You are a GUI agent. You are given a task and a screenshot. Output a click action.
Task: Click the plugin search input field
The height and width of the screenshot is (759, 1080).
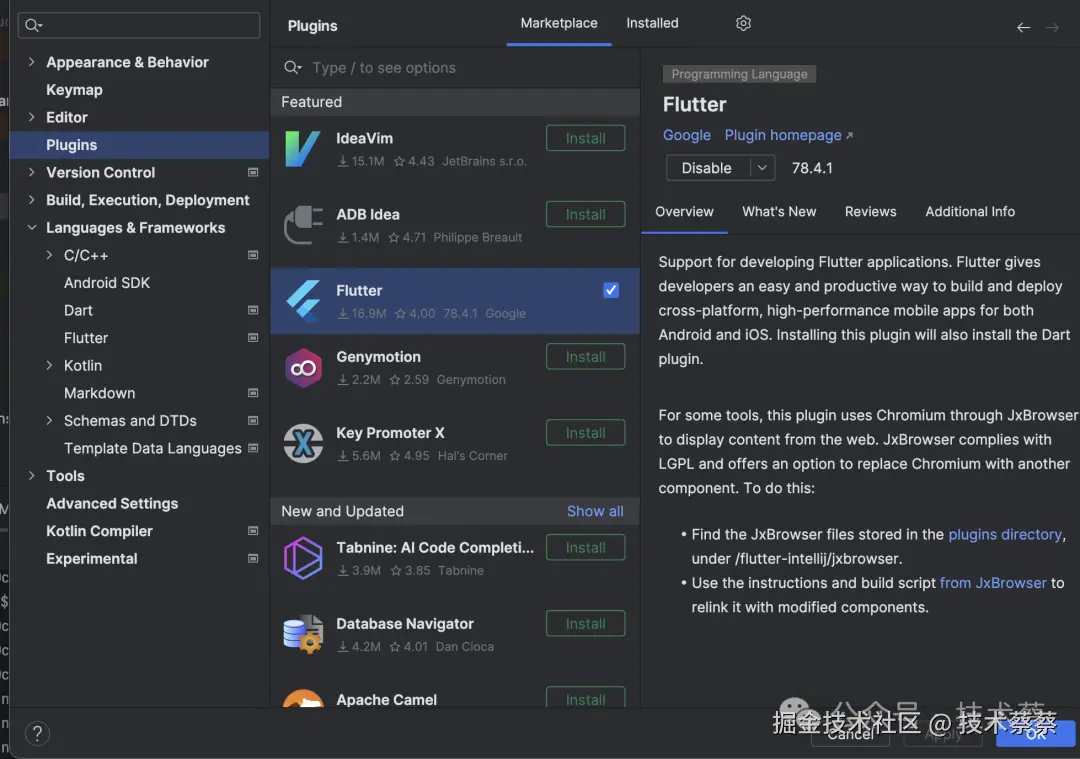click(x=455, y=67)
